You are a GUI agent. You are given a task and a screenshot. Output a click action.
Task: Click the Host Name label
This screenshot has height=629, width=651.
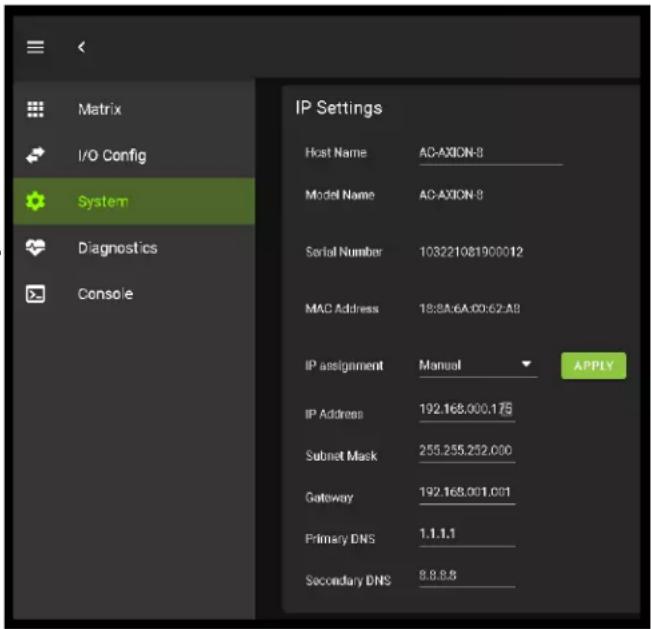(336, 152)
